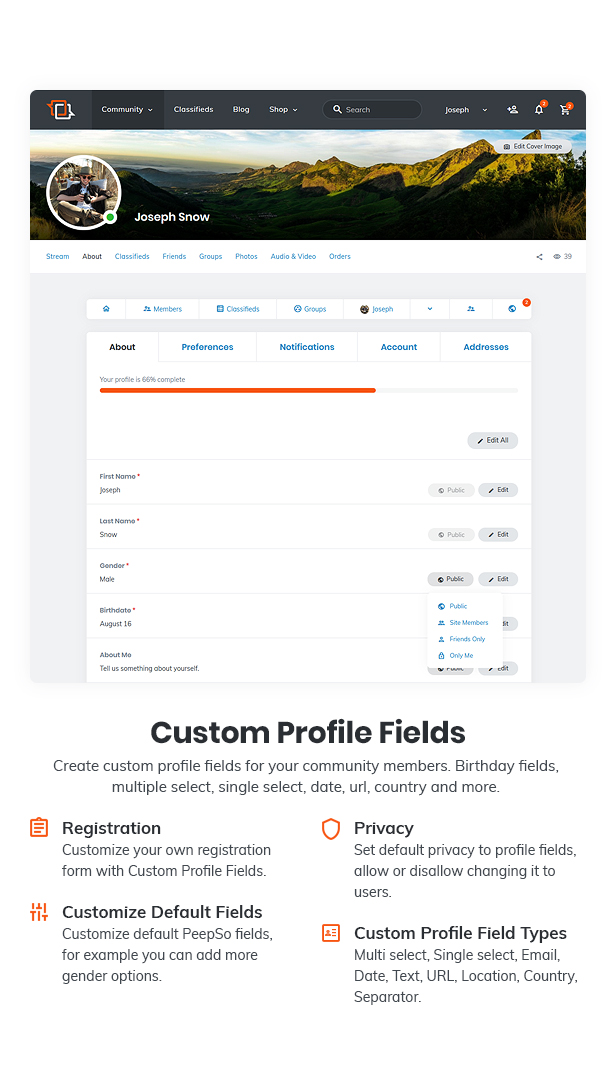
Task: Open the shopping cart icon
Action: click(x=565, y=110)
